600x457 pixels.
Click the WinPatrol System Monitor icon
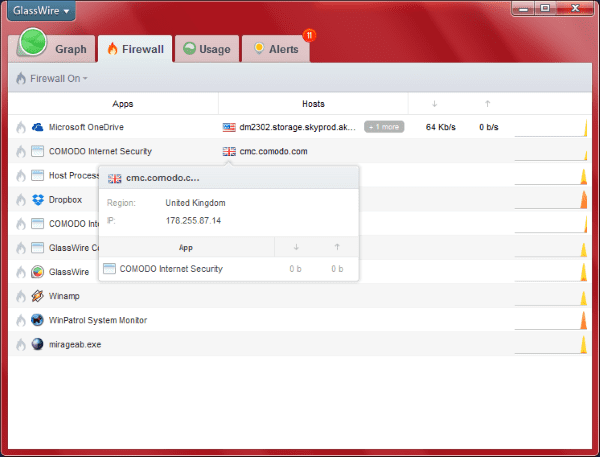coord(38,320)
